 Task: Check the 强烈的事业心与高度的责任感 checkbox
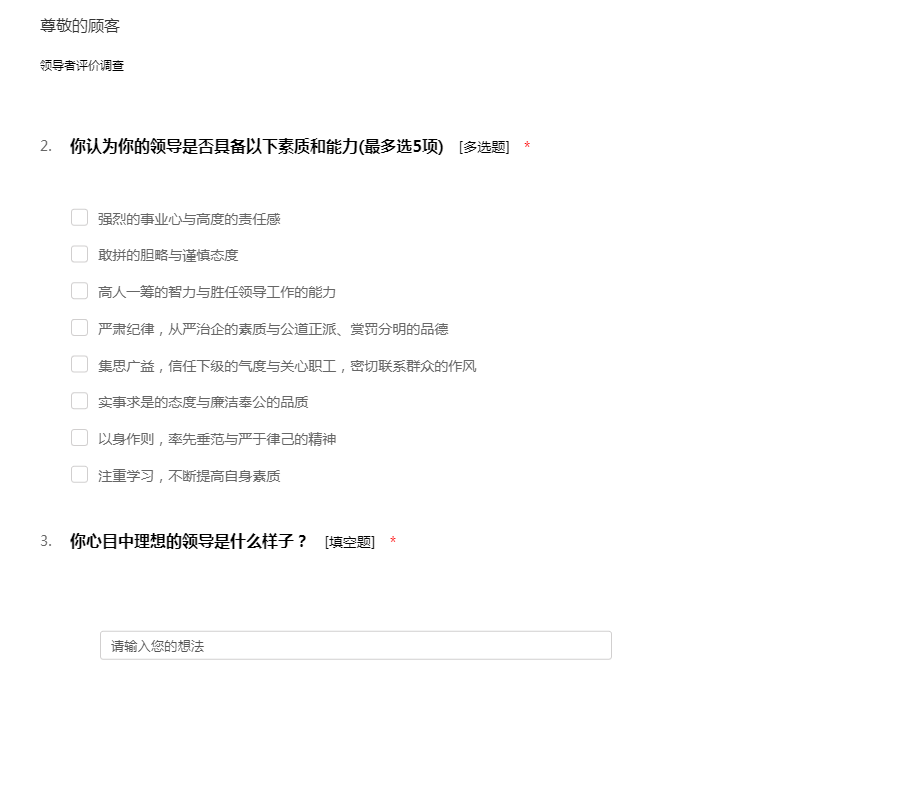coord(79,218)
